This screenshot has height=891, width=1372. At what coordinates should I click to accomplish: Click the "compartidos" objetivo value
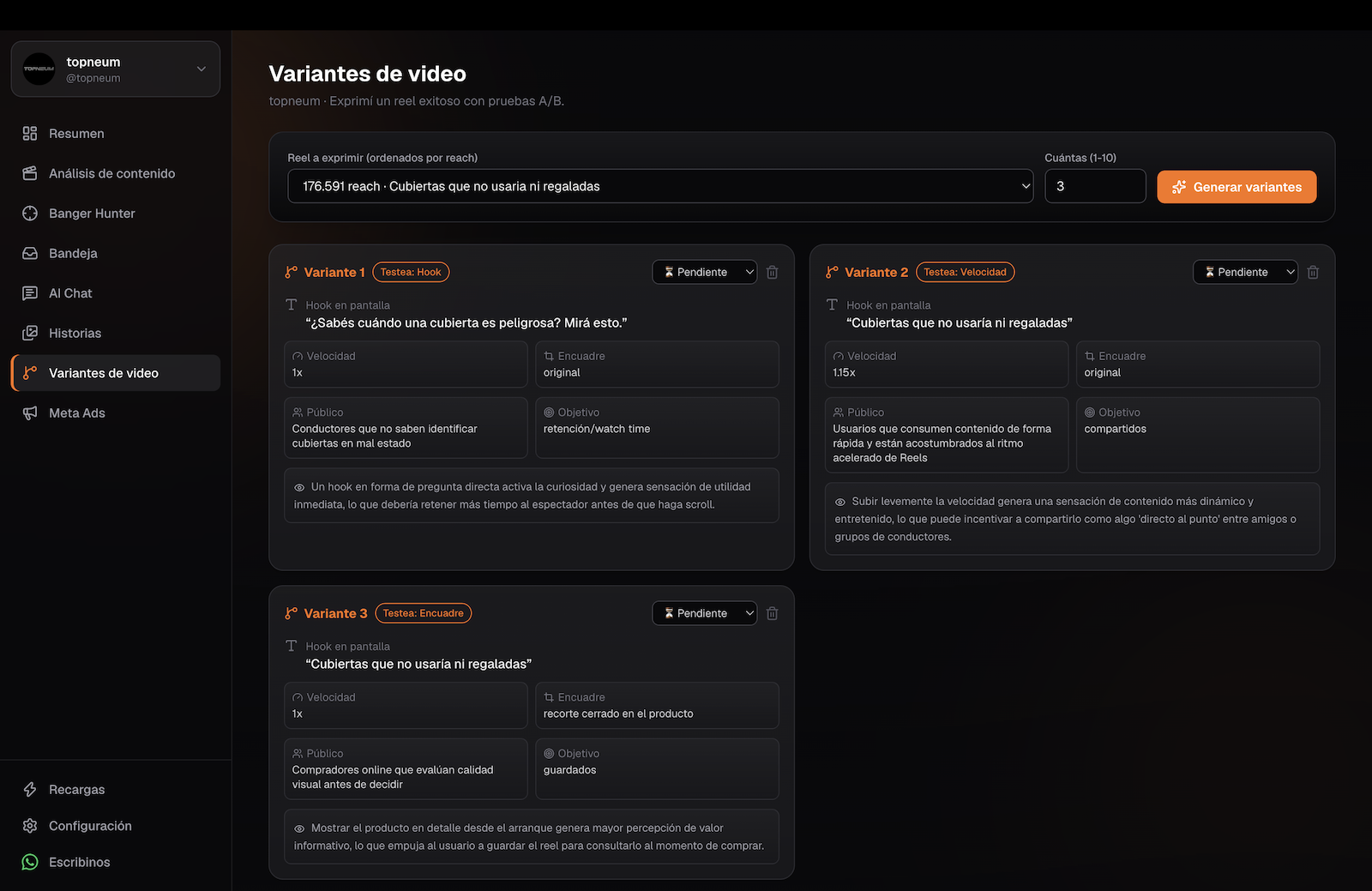coord(1115,429)
